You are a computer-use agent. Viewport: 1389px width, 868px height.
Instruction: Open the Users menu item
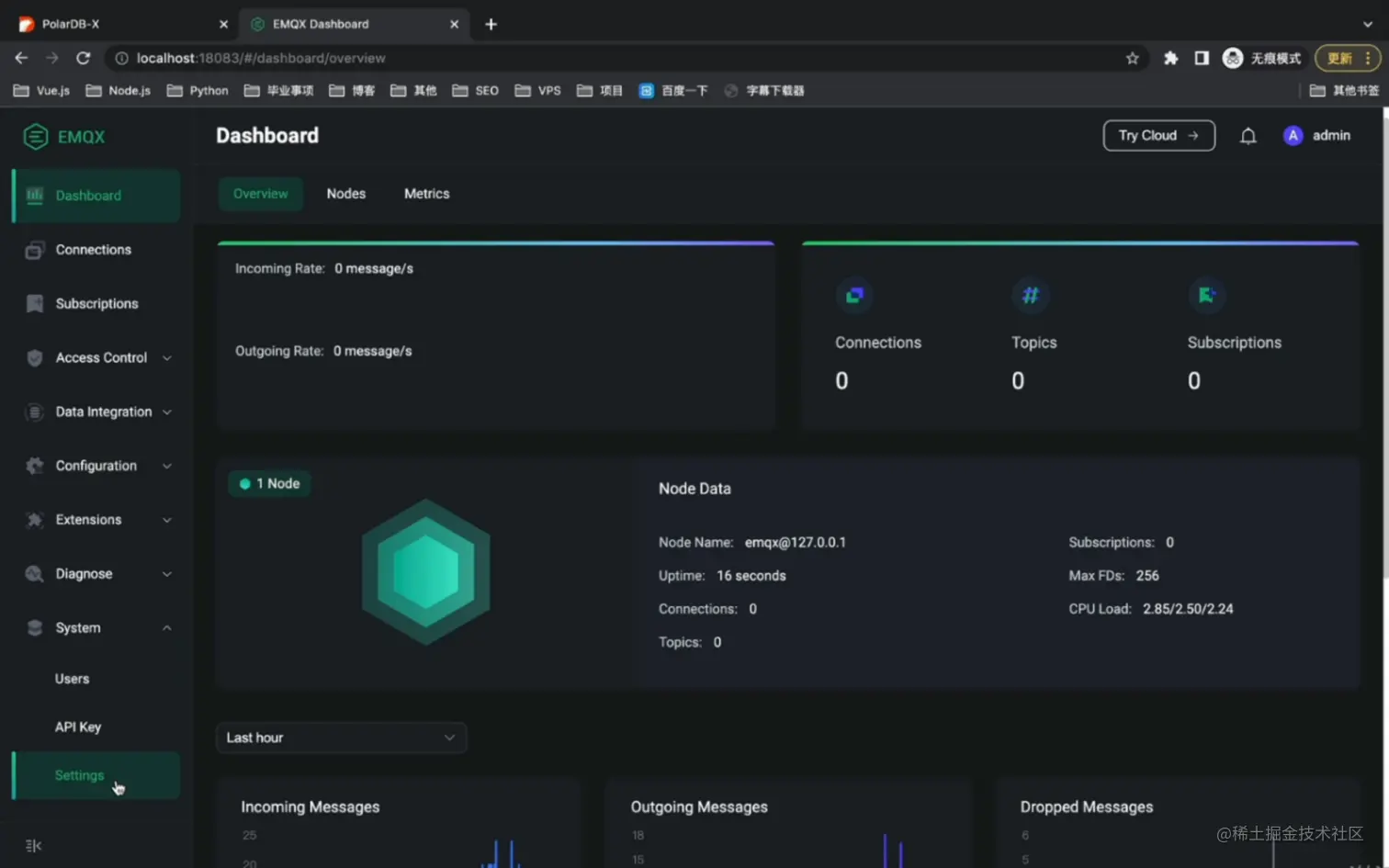[72, 679]
